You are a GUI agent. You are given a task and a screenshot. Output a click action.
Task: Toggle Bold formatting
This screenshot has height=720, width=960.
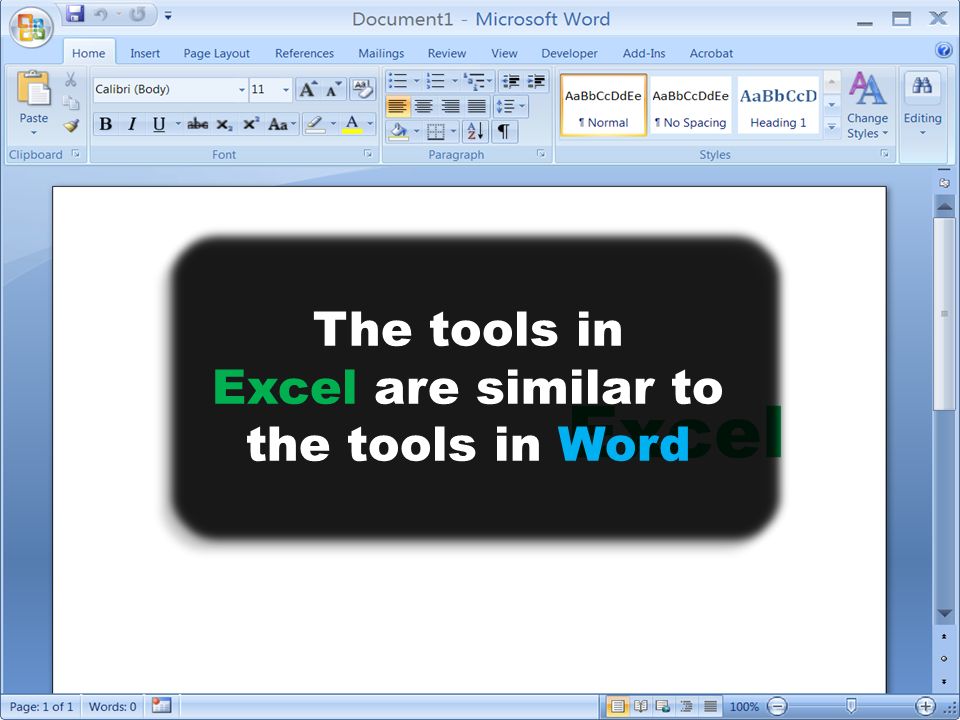[106, 124]
